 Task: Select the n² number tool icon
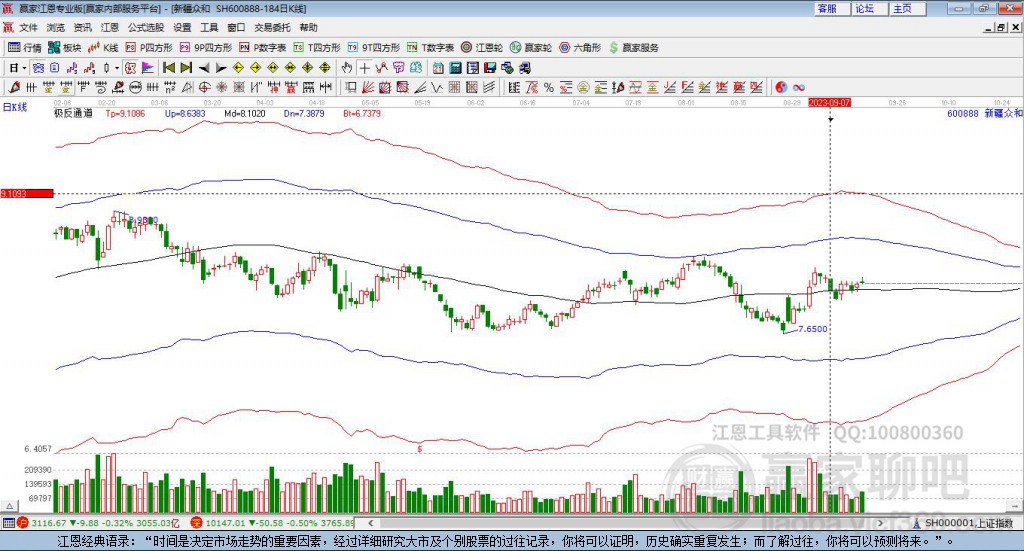tap(170, 87)
